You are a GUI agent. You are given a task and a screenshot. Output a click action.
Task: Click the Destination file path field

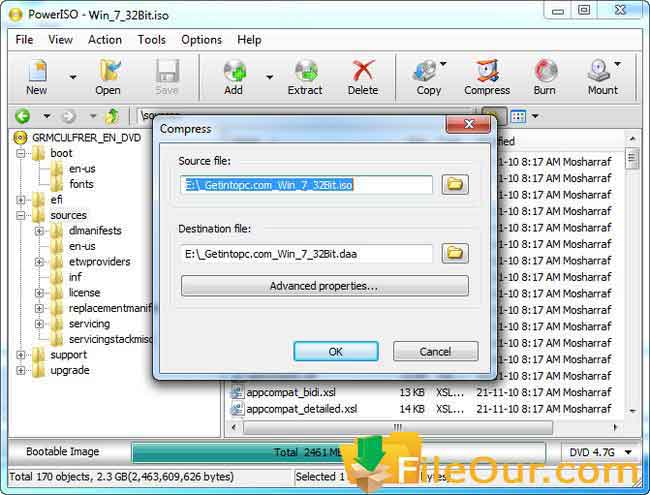point(306,254)
